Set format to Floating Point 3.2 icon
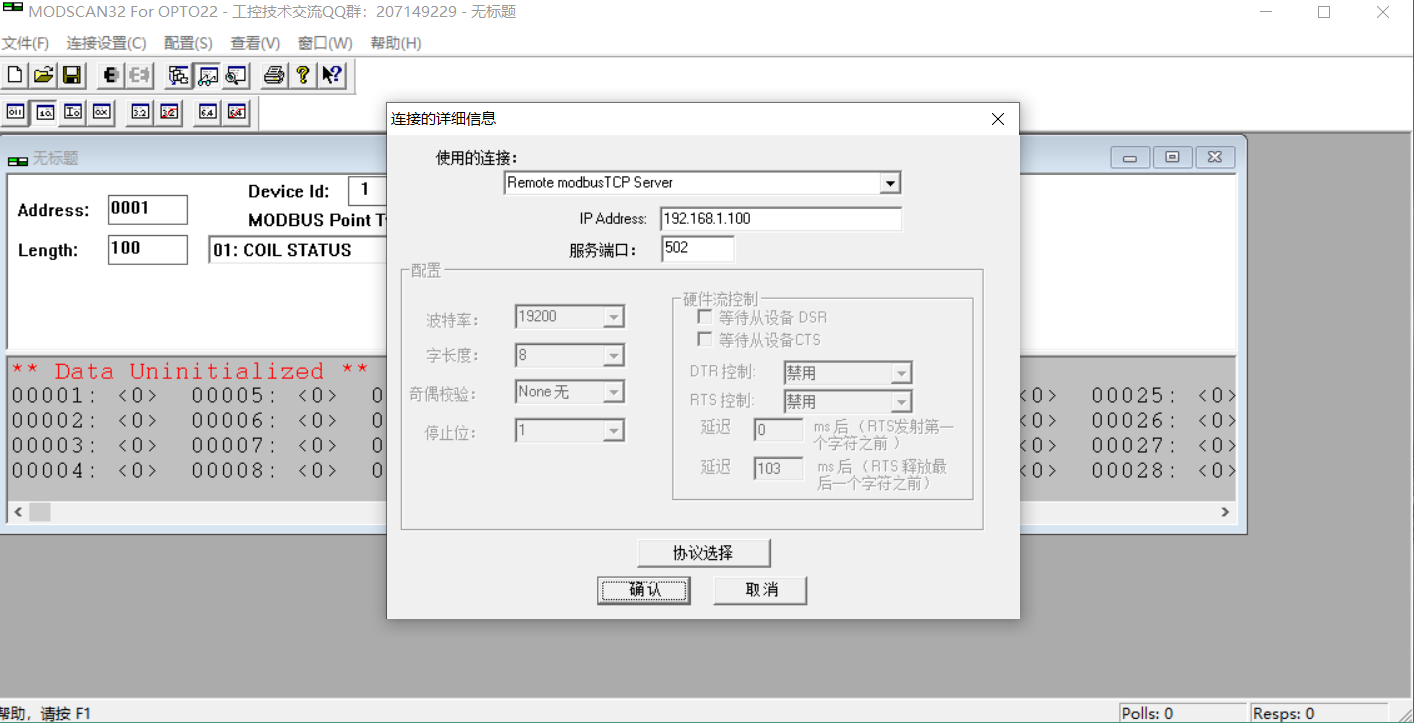The height and width of the screenshot is (726, 1414). (141, 112)
